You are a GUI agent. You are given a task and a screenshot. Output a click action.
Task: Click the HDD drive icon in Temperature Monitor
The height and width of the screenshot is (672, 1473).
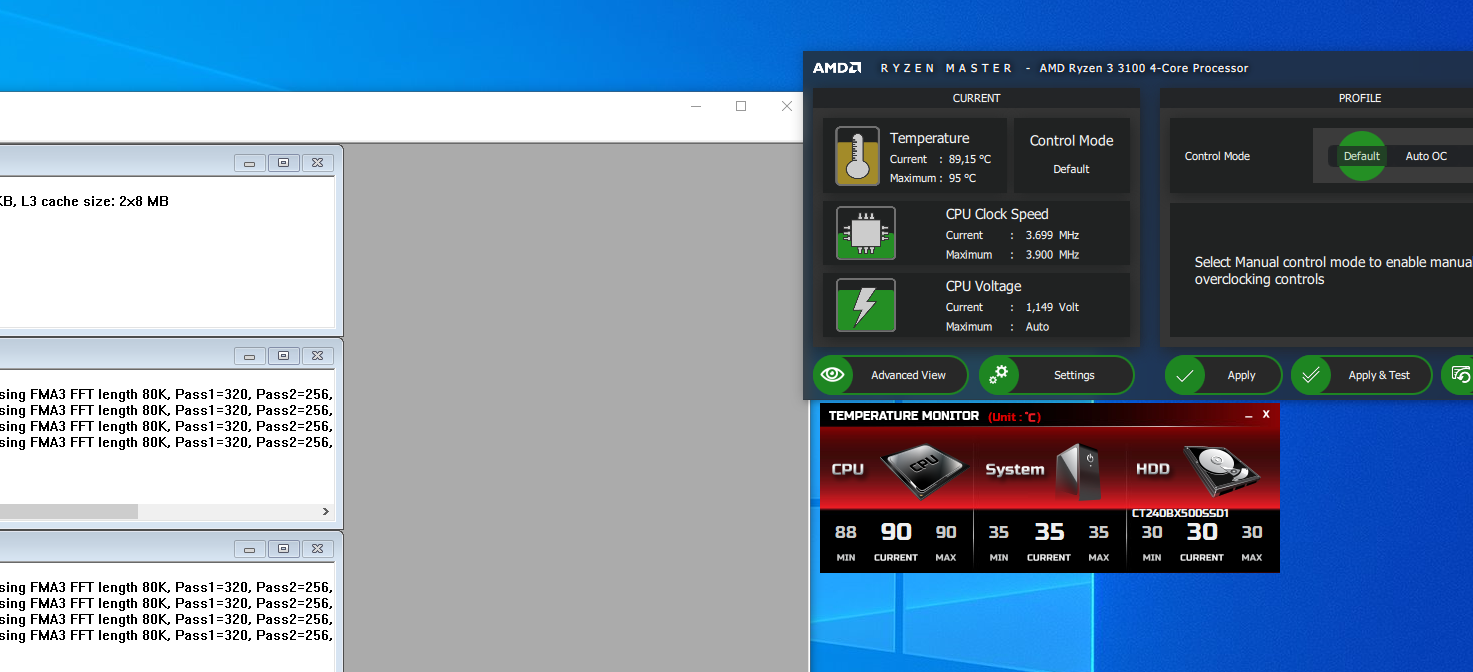pos(1221,470)
